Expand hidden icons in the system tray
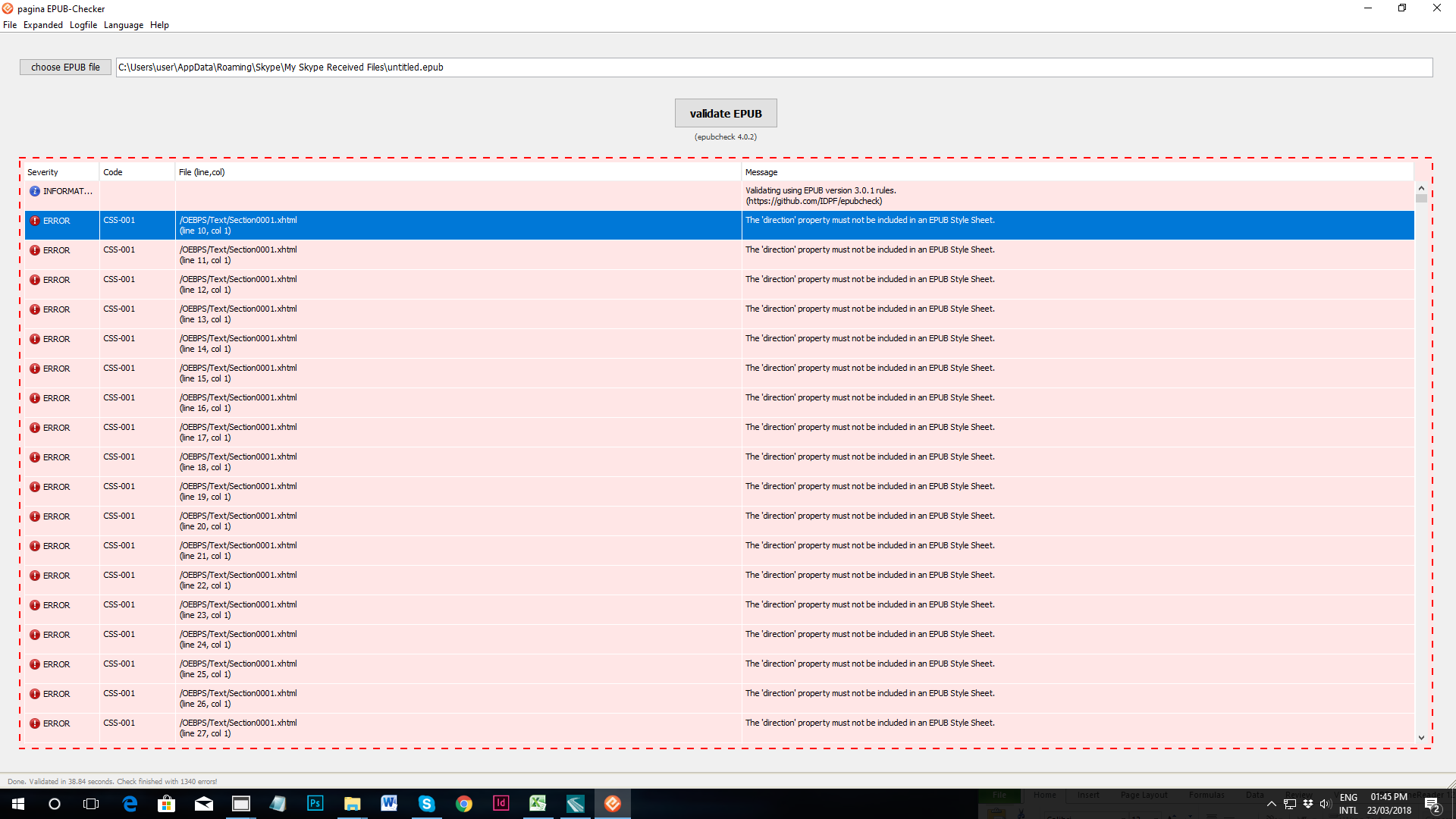Screen dimensions: 1456x819 (1272, 804)
